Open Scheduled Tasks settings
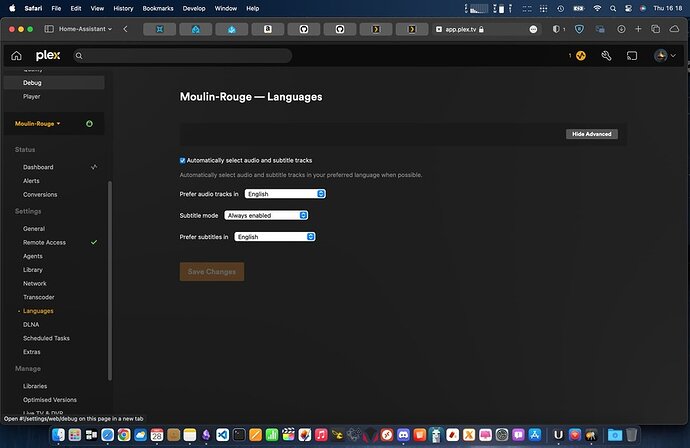 pos(46,338)
